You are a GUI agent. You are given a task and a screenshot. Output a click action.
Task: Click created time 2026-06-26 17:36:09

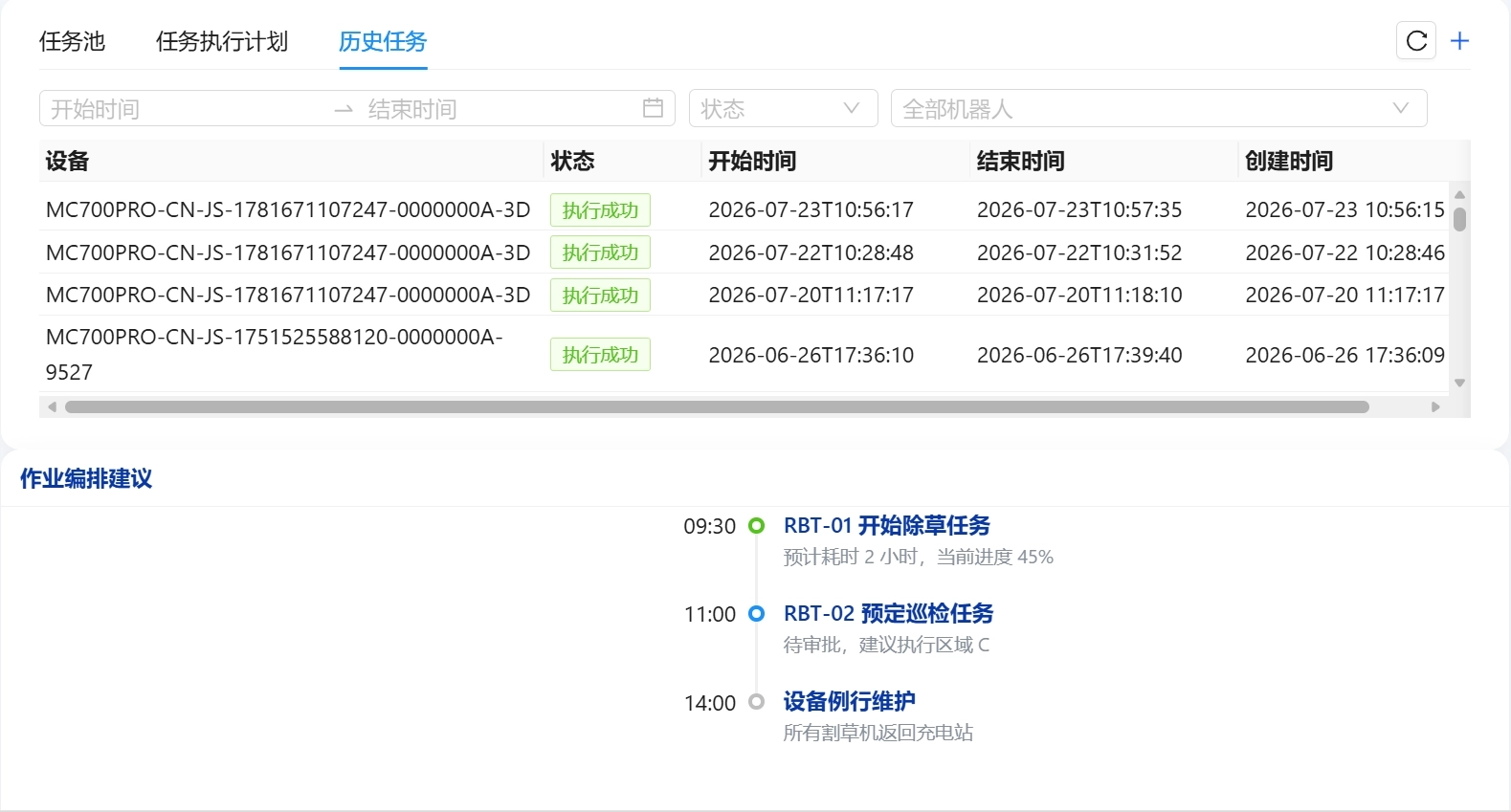tap(1344, 355)
